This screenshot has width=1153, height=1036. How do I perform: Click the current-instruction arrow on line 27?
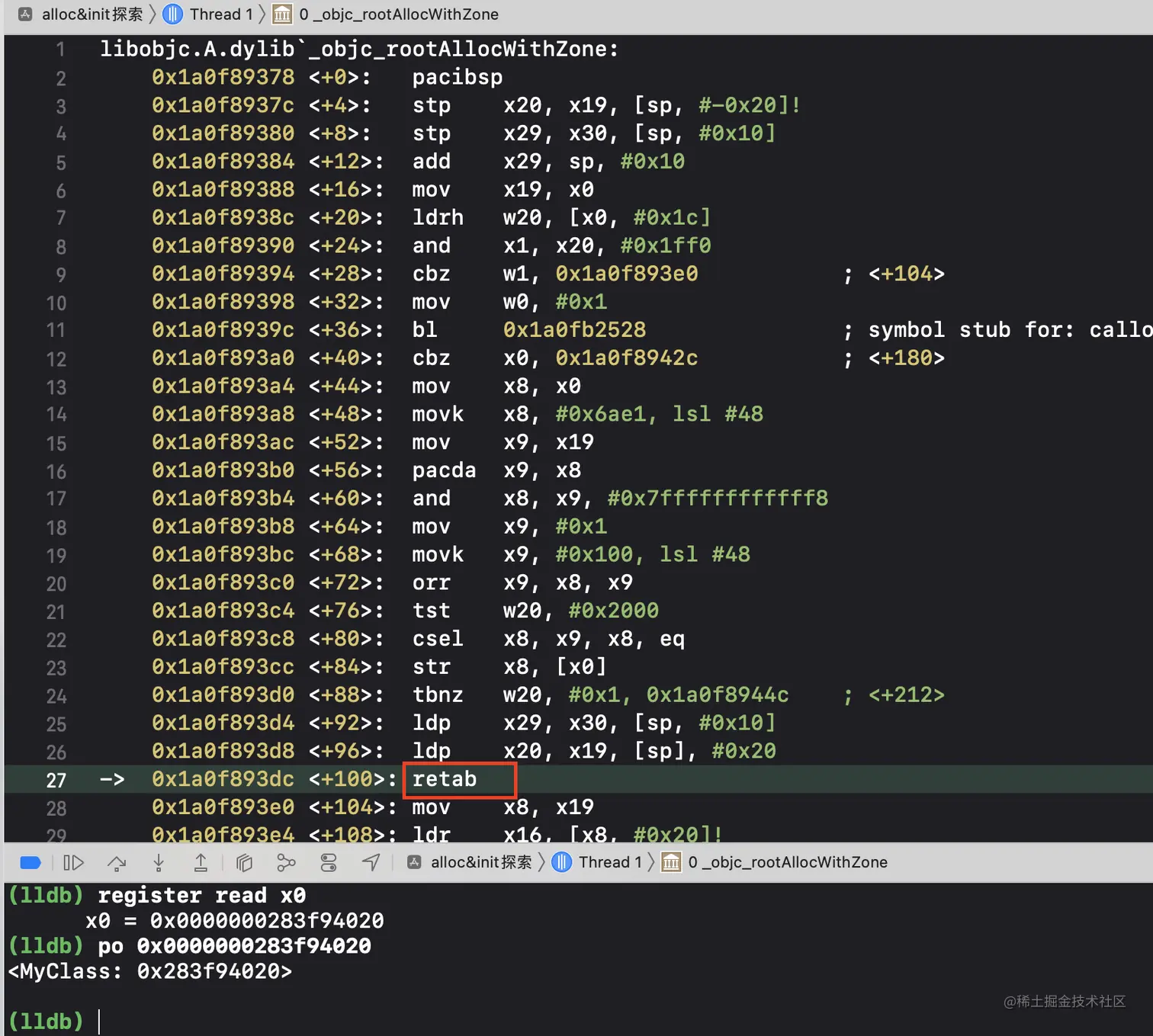coord(112,779)
